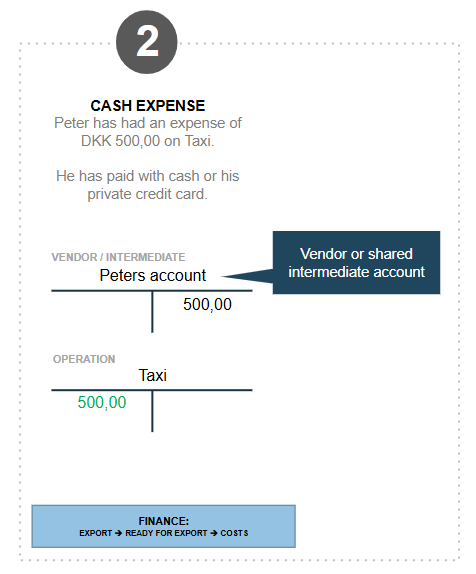The width and height of the screenshot is (476, 574).
Task: Click the first arrow after EXPORT
Action: pos(118,533)
